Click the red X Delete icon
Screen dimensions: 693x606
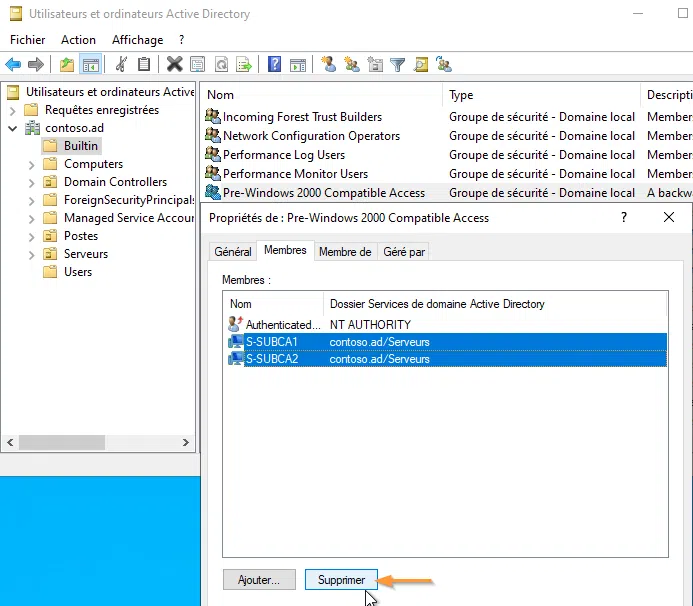(175, 65)
